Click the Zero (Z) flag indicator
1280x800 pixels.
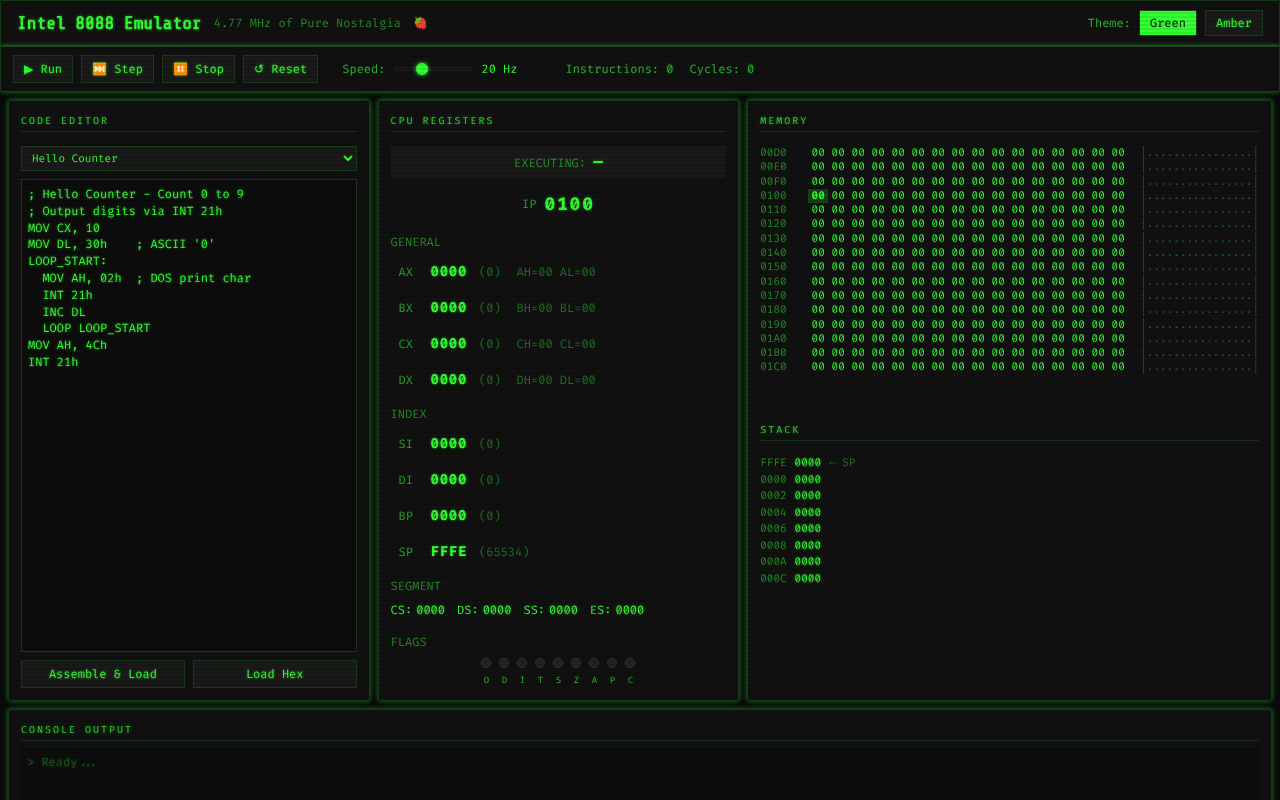click(x=576, y=663)
